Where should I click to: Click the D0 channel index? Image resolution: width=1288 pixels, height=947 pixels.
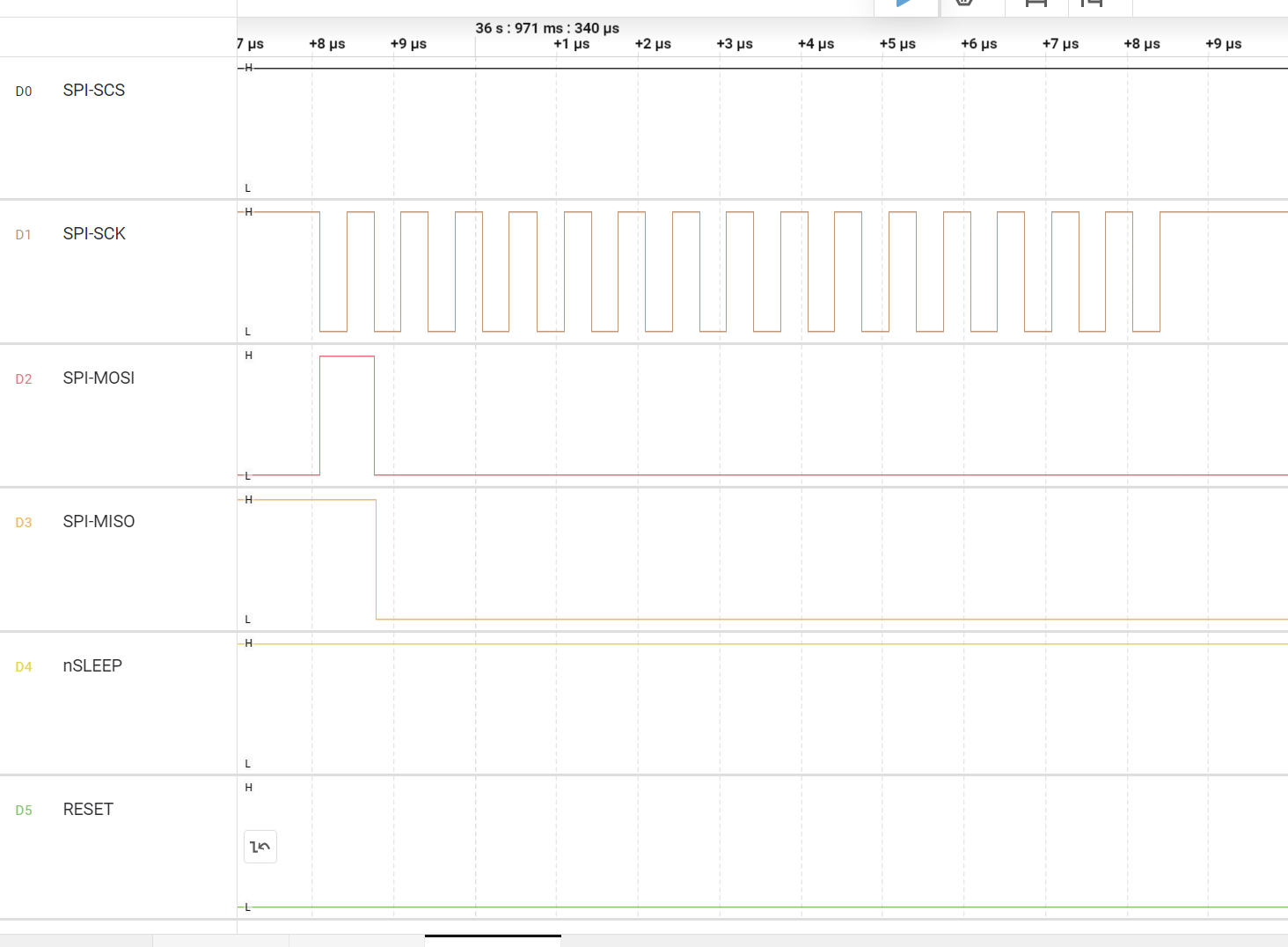[x=24, y=92]
